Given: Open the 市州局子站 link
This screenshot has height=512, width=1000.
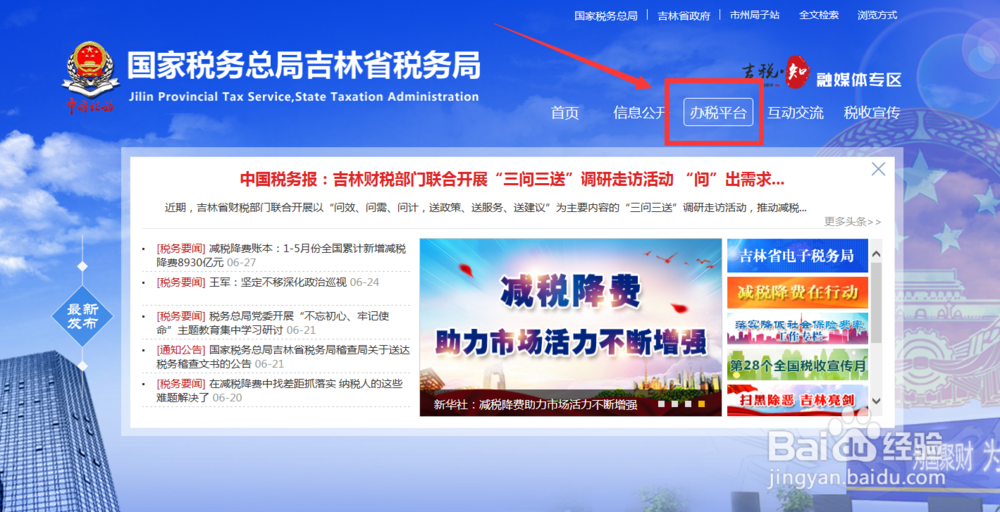Looking at the screenshot, I should click(754, 15).
